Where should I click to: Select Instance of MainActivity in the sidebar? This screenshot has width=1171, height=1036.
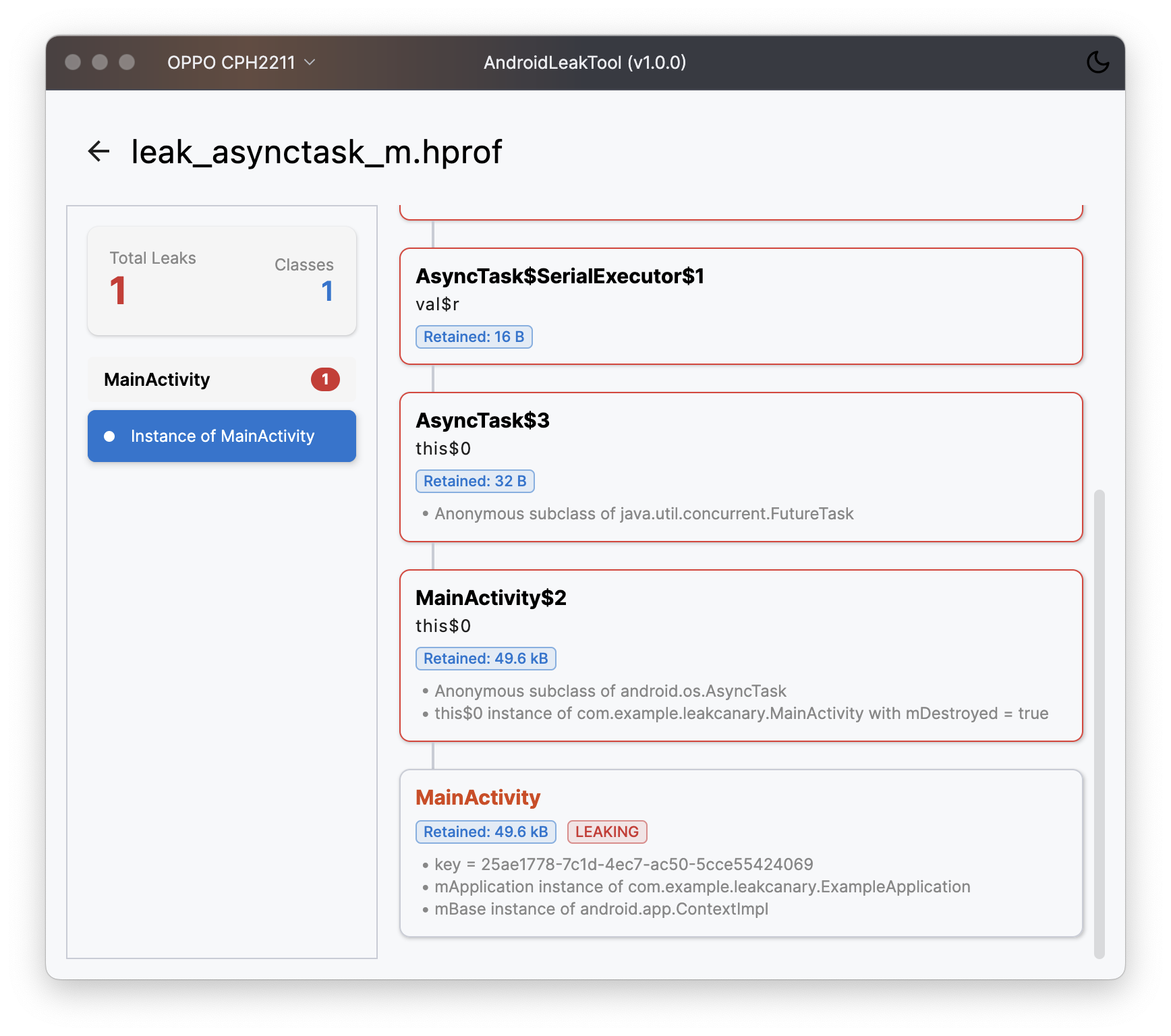coord(223,436)
